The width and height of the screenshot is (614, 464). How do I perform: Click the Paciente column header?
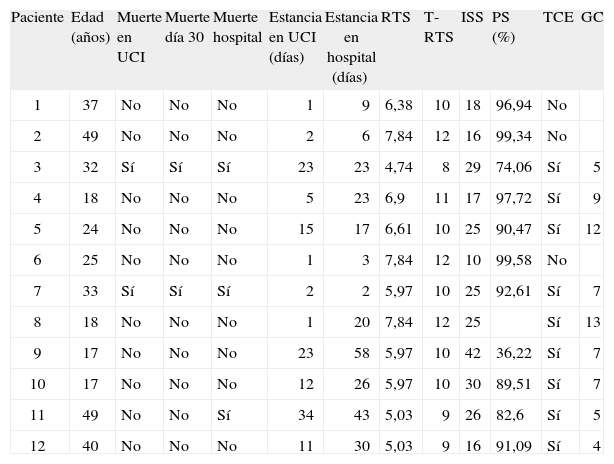(x=37, y=19)
